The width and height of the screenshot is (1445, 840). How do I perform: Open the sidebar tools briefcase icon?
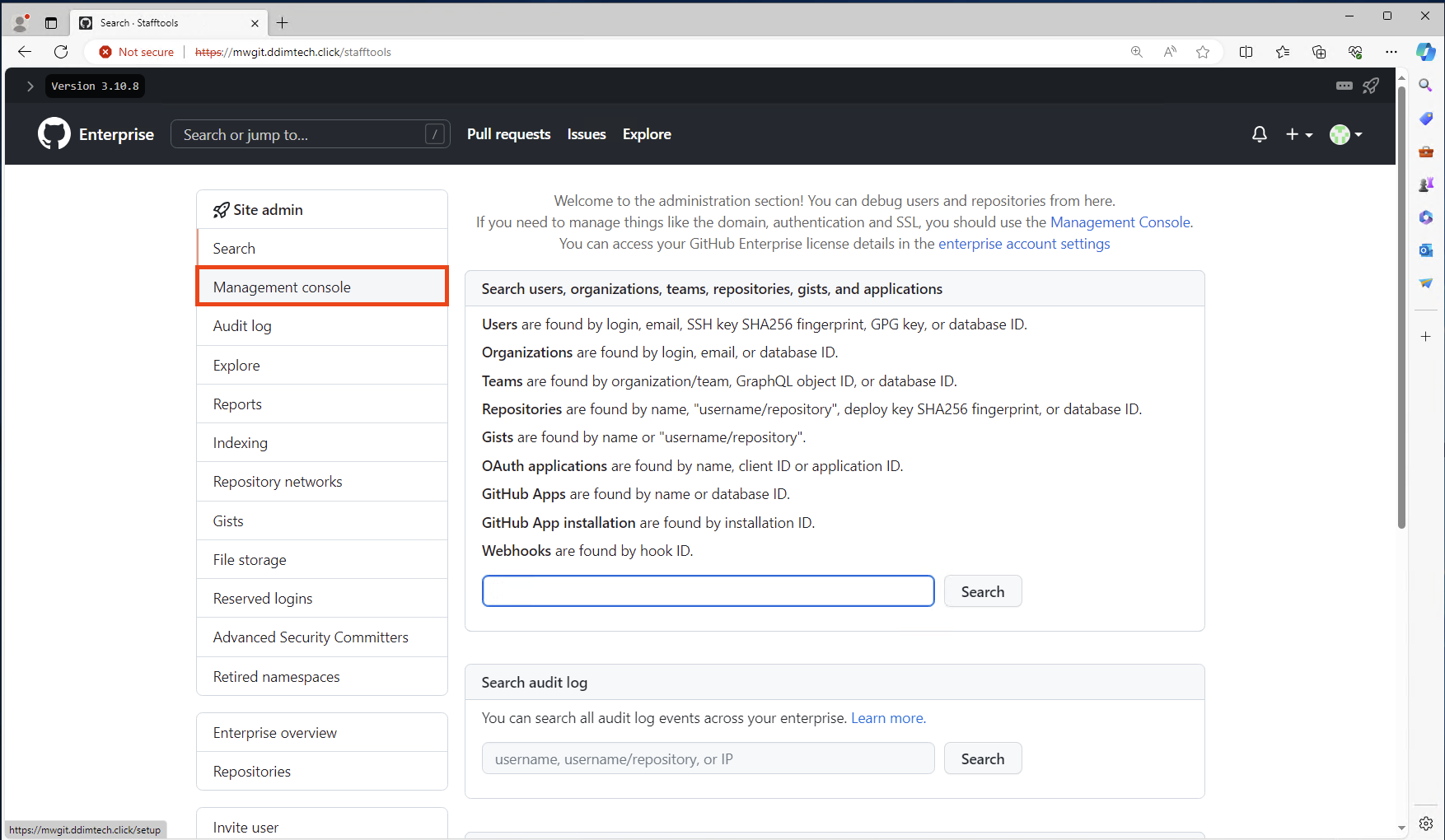[x=1426, y=152]
